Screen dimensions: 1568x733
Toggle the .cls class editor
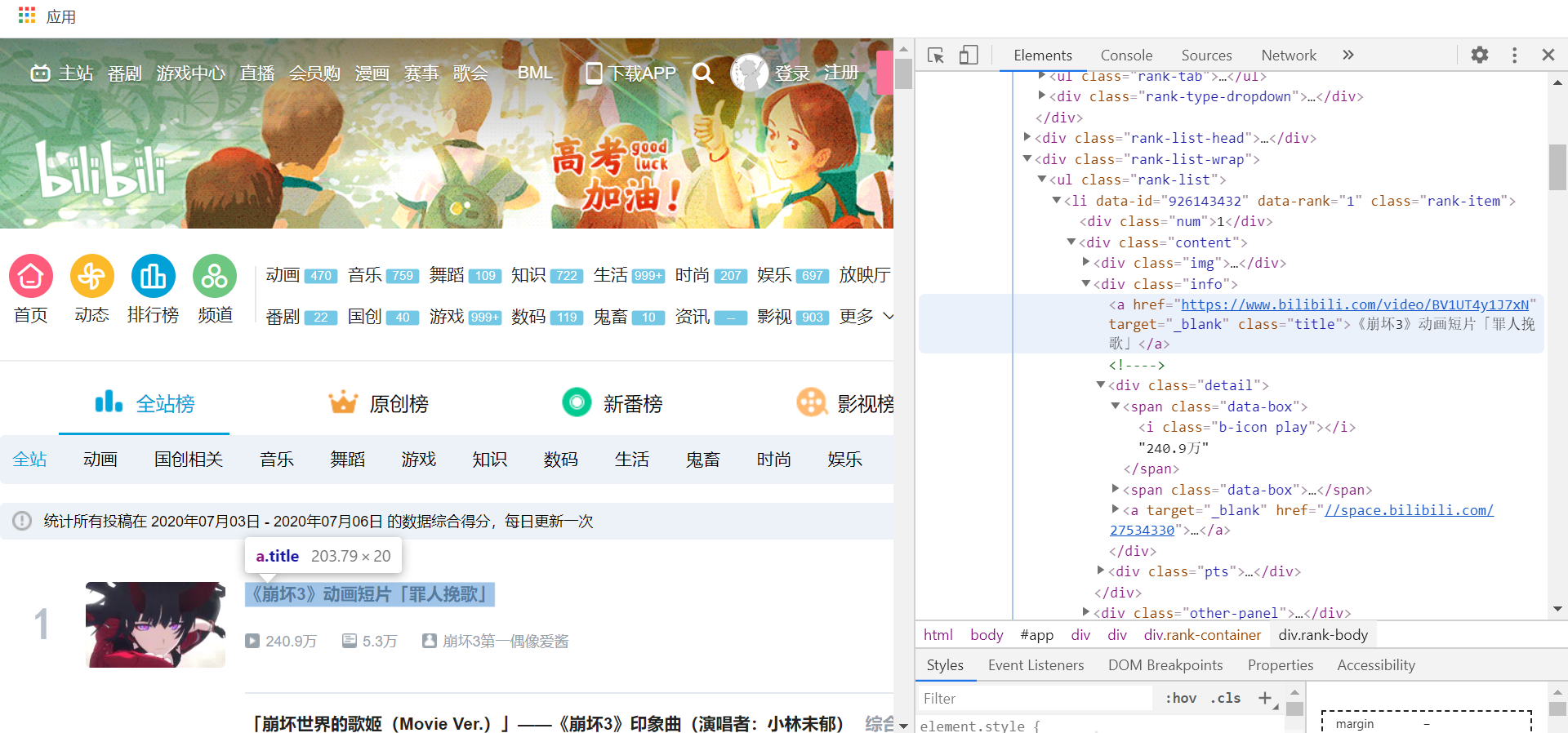pos(1225,698)
